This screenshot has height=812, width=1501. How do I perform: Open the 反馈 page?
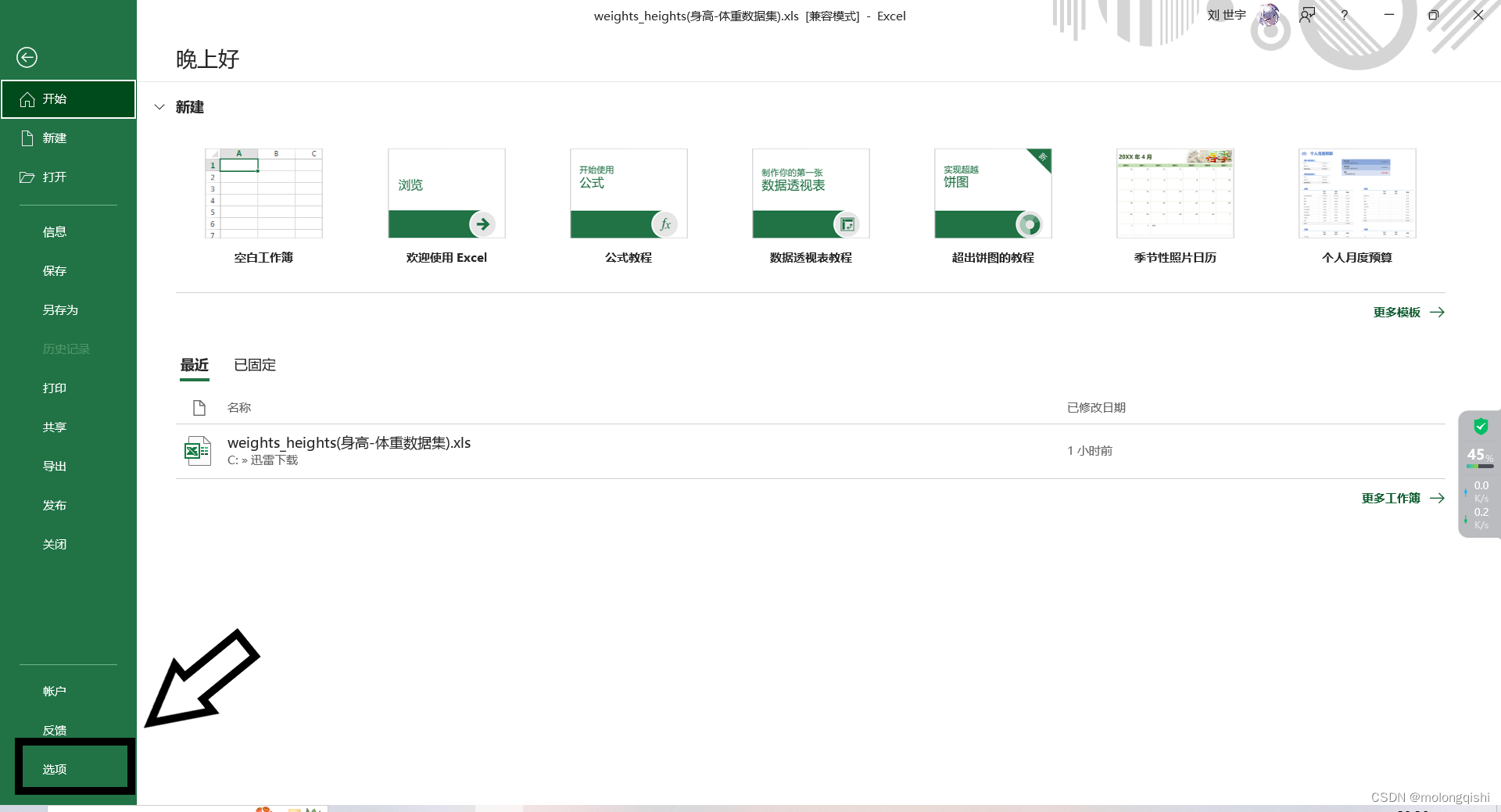(x=68, y=731)
